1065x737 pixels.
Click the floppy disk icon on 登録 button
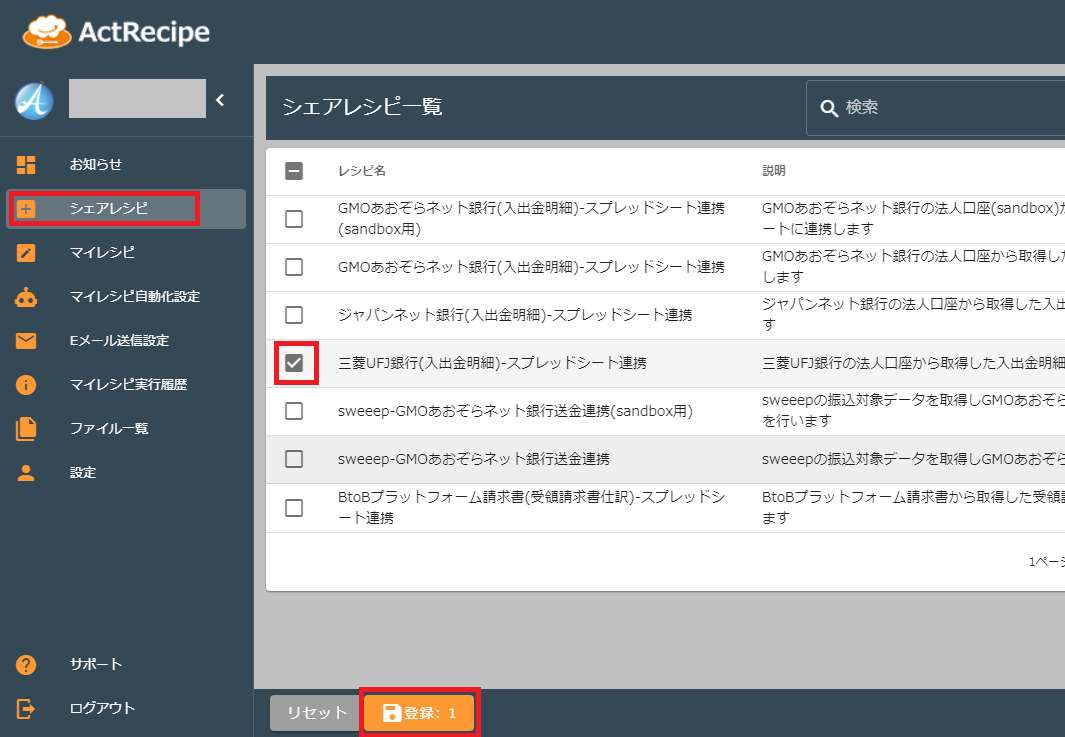[392, 713]
